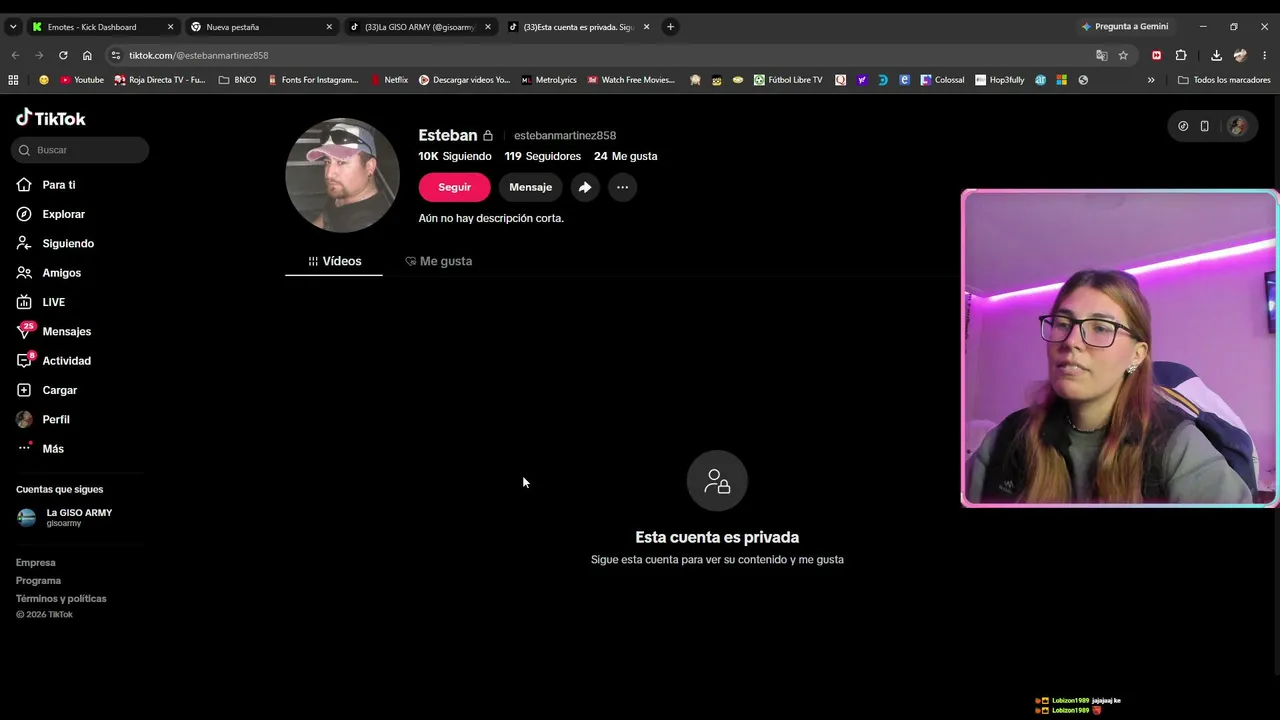Open Mensajes with the 25 badge
Viewport: 1280px width, 720px height.
coord(67,331)
